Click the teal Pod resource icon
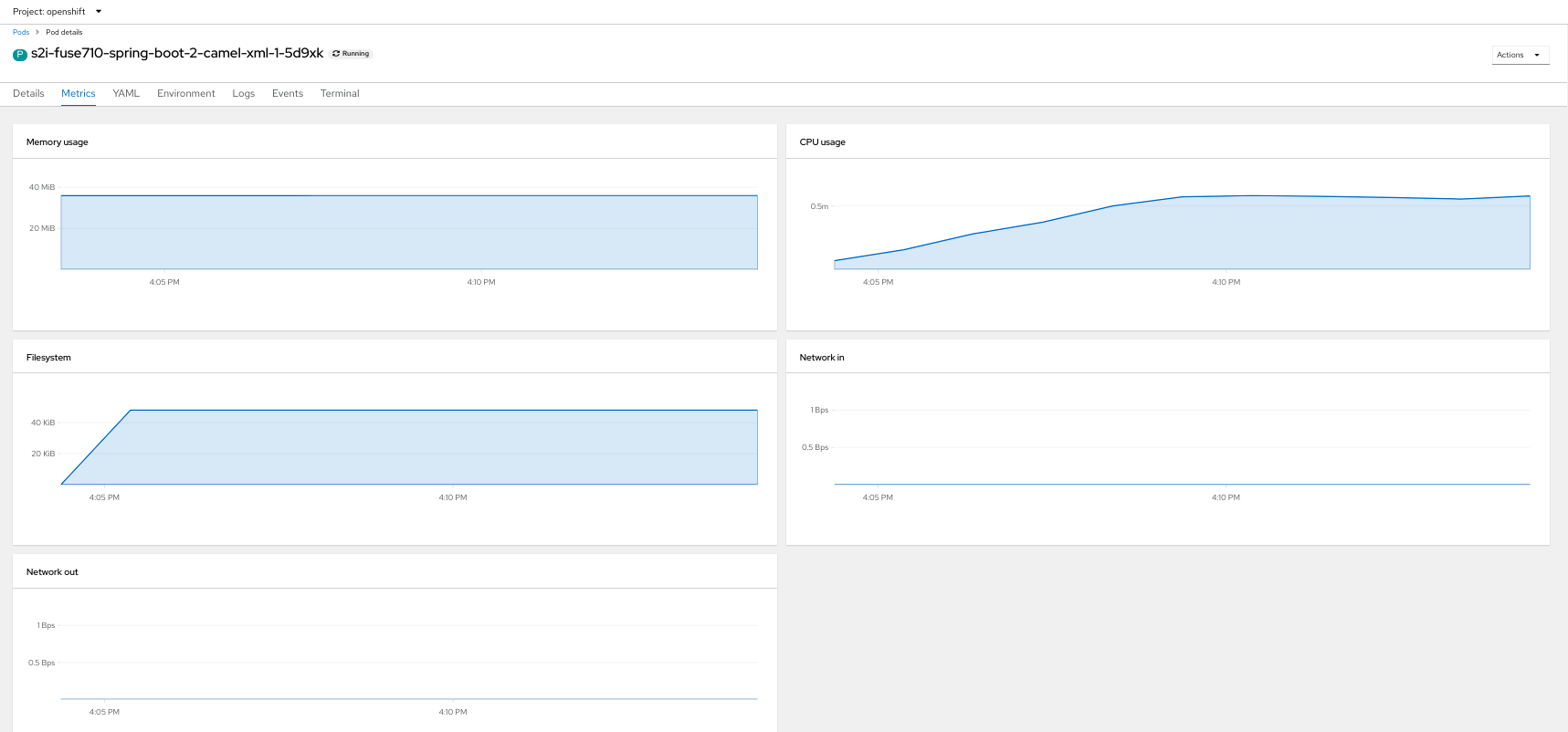Screen dimensions: 1568x732 coord(19,55)
